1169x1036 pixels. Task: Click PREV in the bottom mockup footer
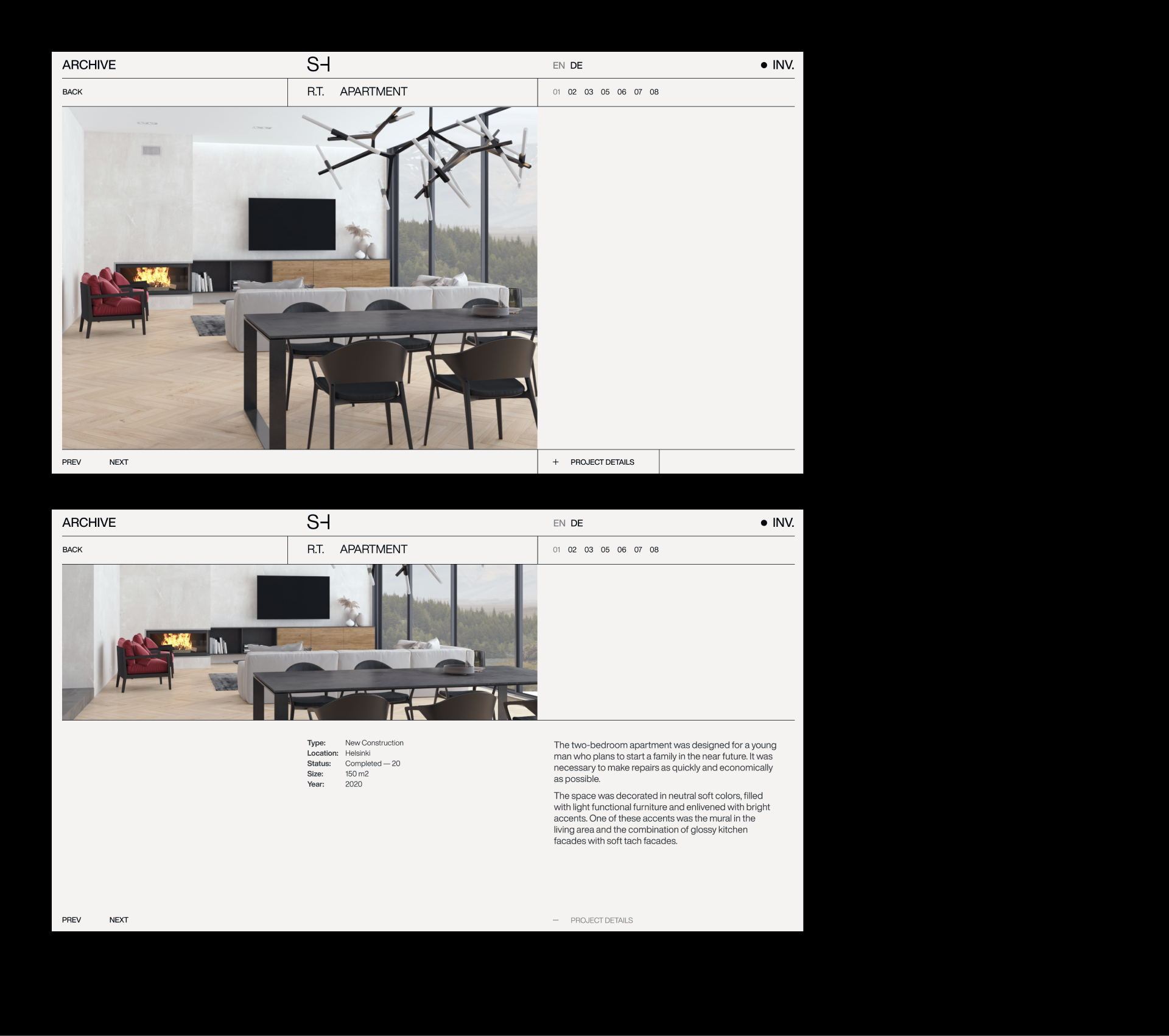(x=71, y=920)
